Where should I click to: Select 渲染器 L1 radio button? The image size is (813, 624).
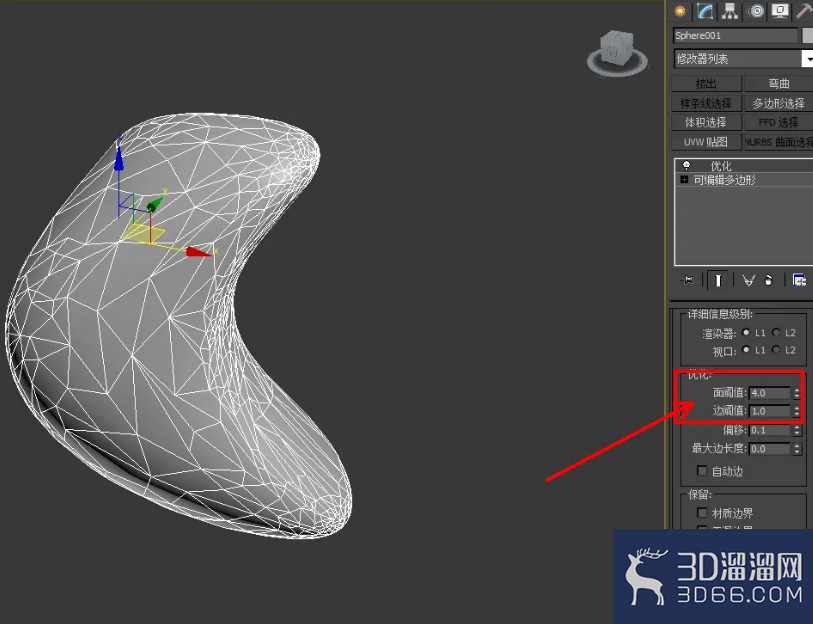click(746, 332)
